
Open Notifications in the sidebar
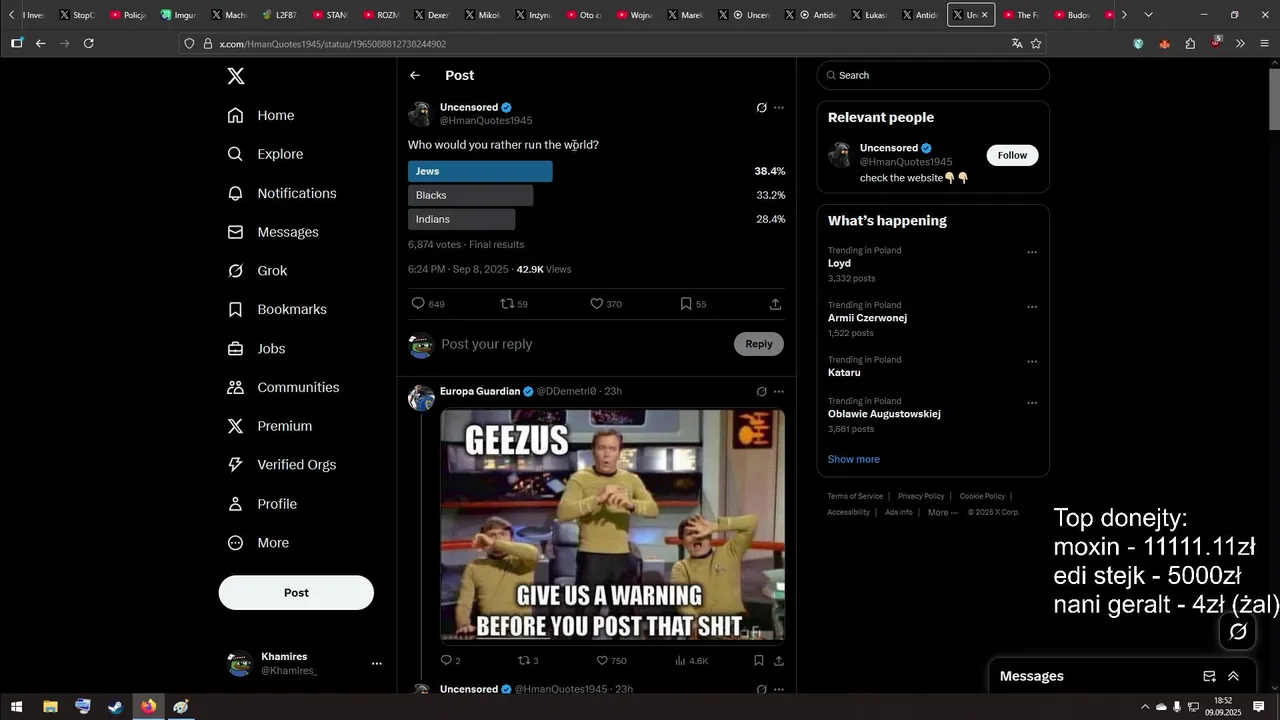tap(282, 193)
